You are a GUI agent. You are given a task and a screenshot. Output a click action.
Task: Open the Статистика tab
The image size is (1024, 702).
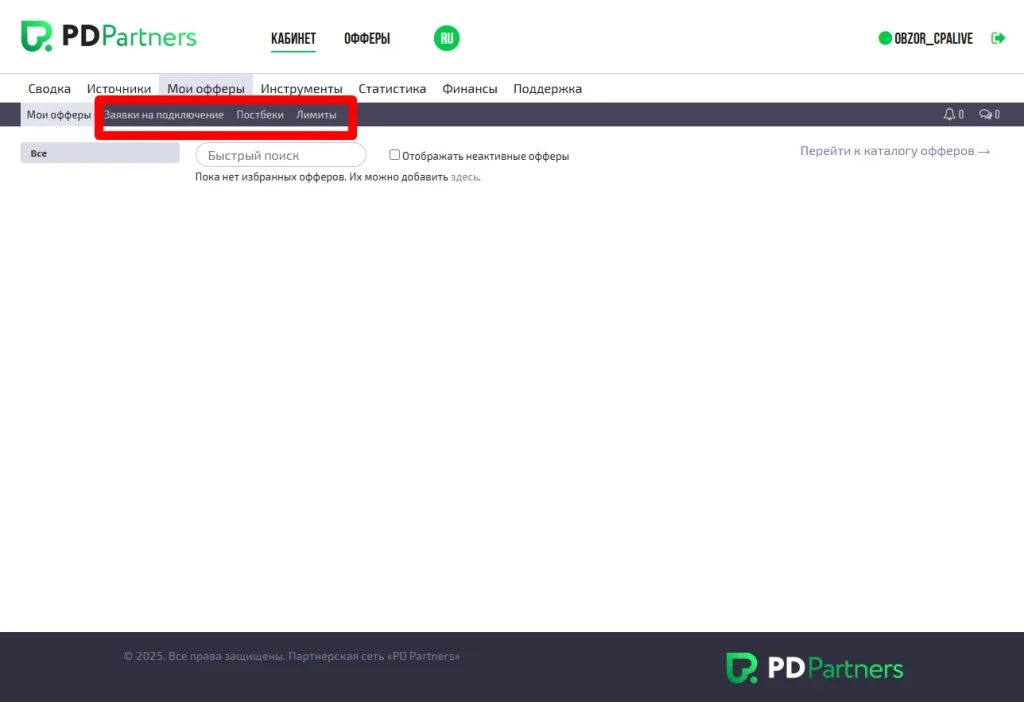click(392, 88)
